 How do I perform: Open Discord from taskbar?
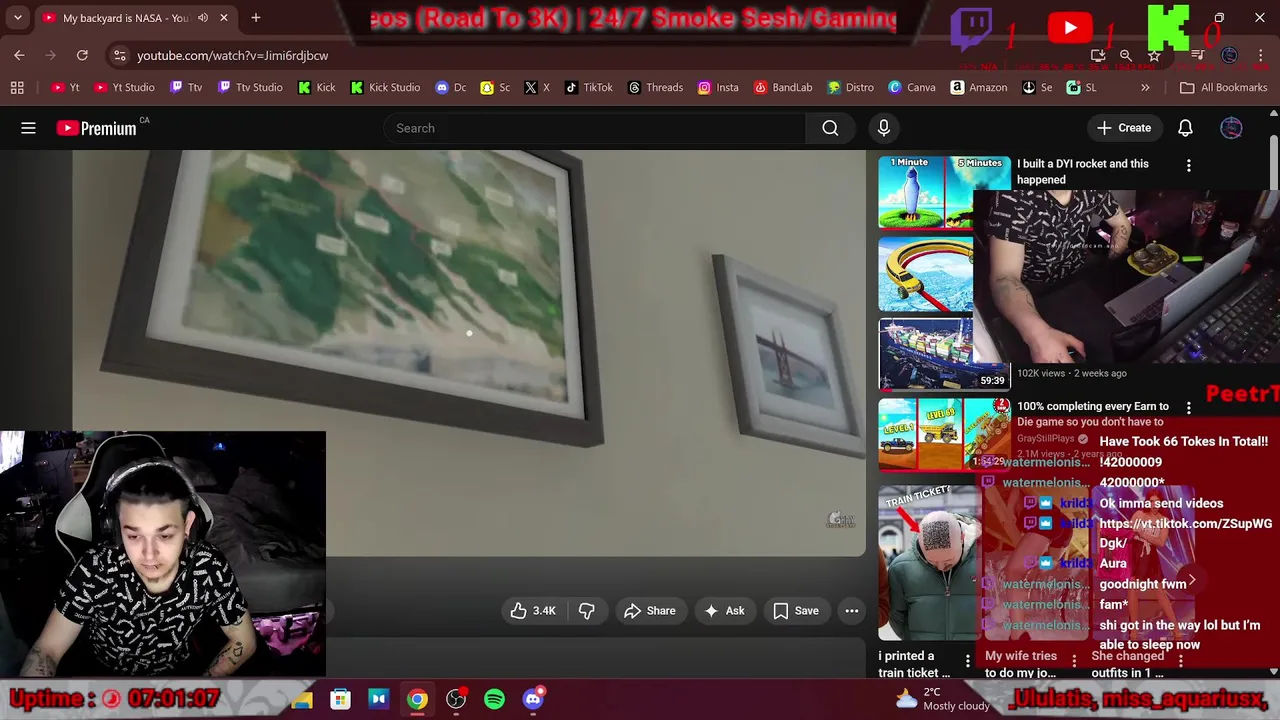pyautogui.click(x=533, y=700)
